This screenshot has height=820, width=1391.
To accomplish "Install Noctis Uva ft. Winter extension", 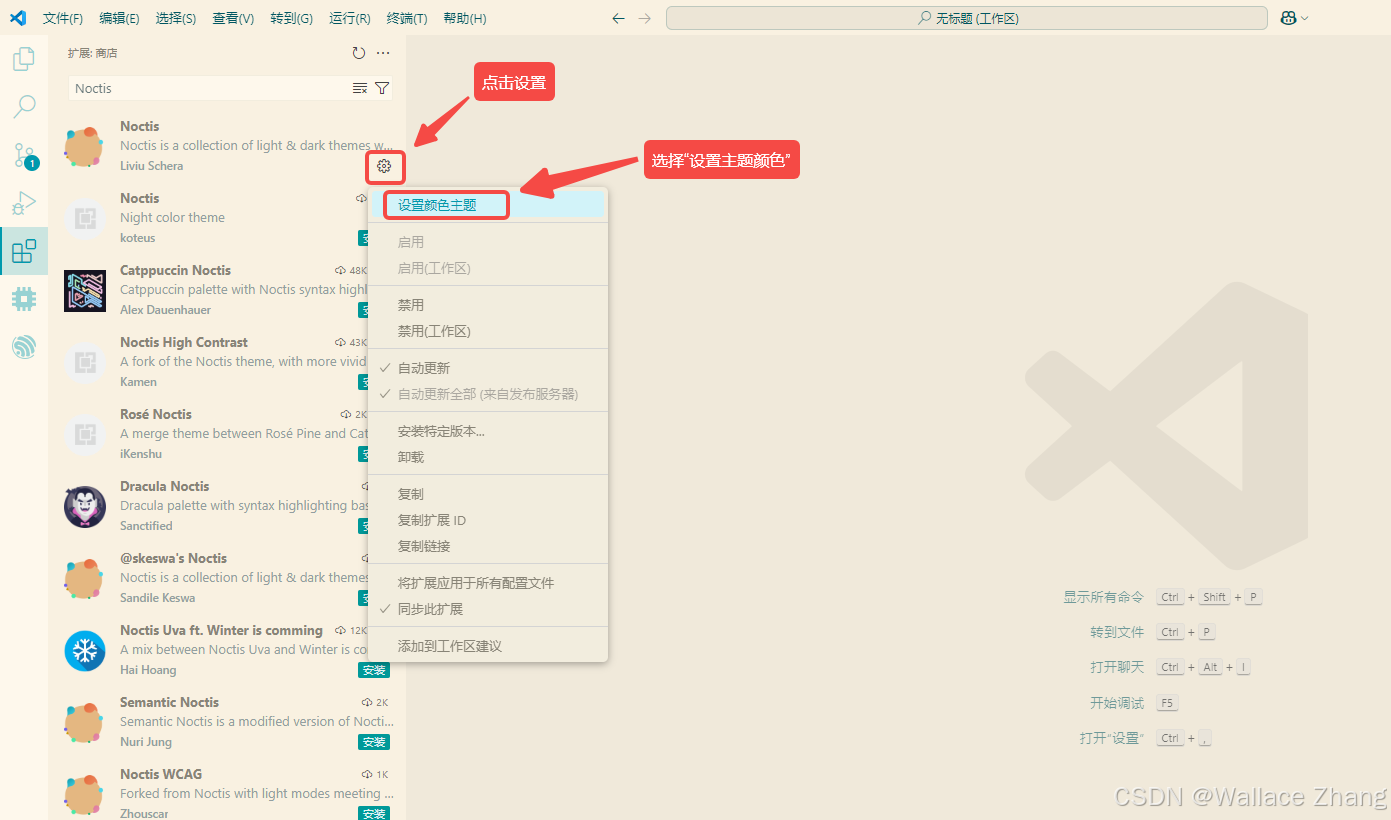I will tap(374, 670).
